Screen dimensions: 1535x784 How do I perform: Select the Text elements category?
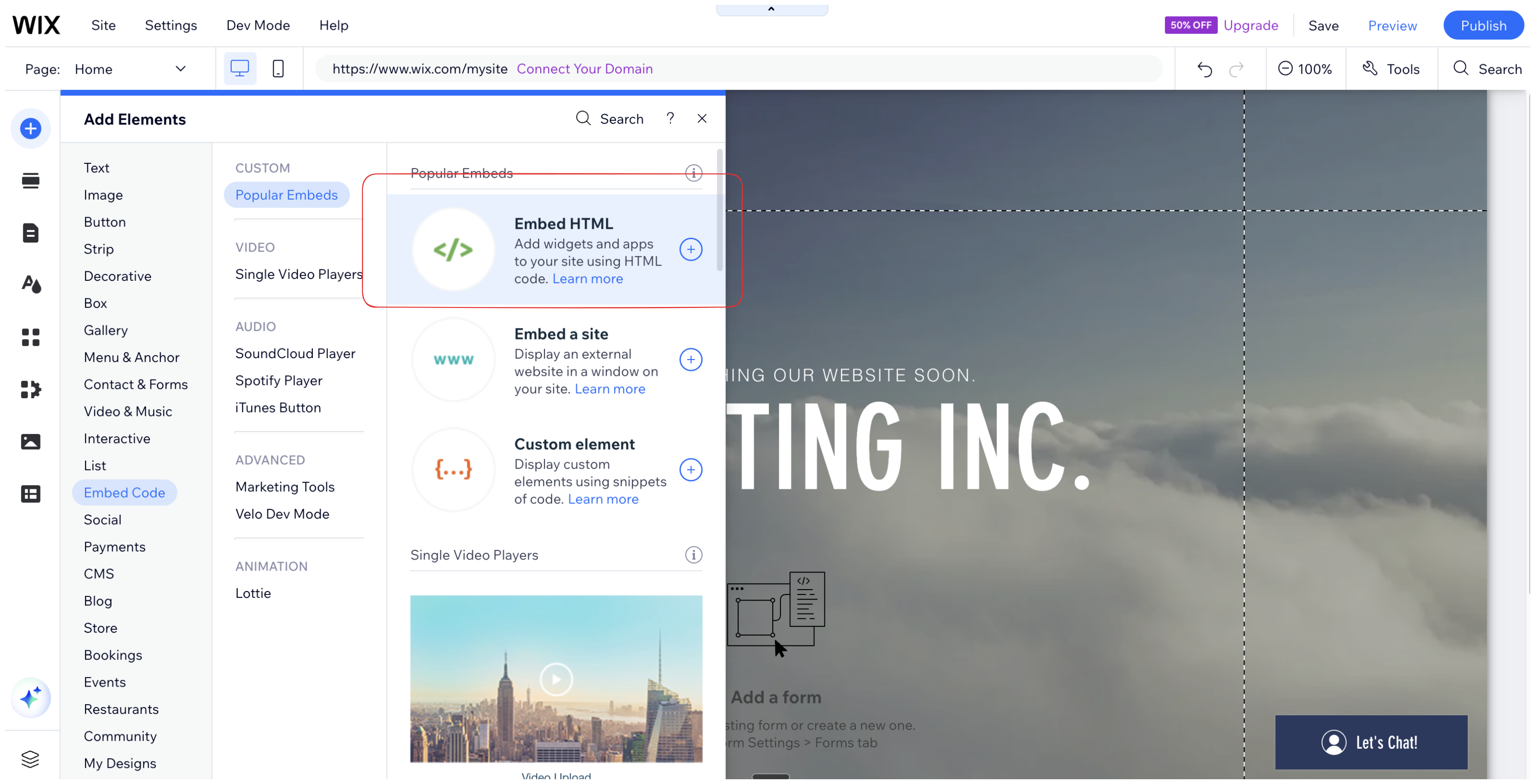pyautogui.click(x=96, y=168)
